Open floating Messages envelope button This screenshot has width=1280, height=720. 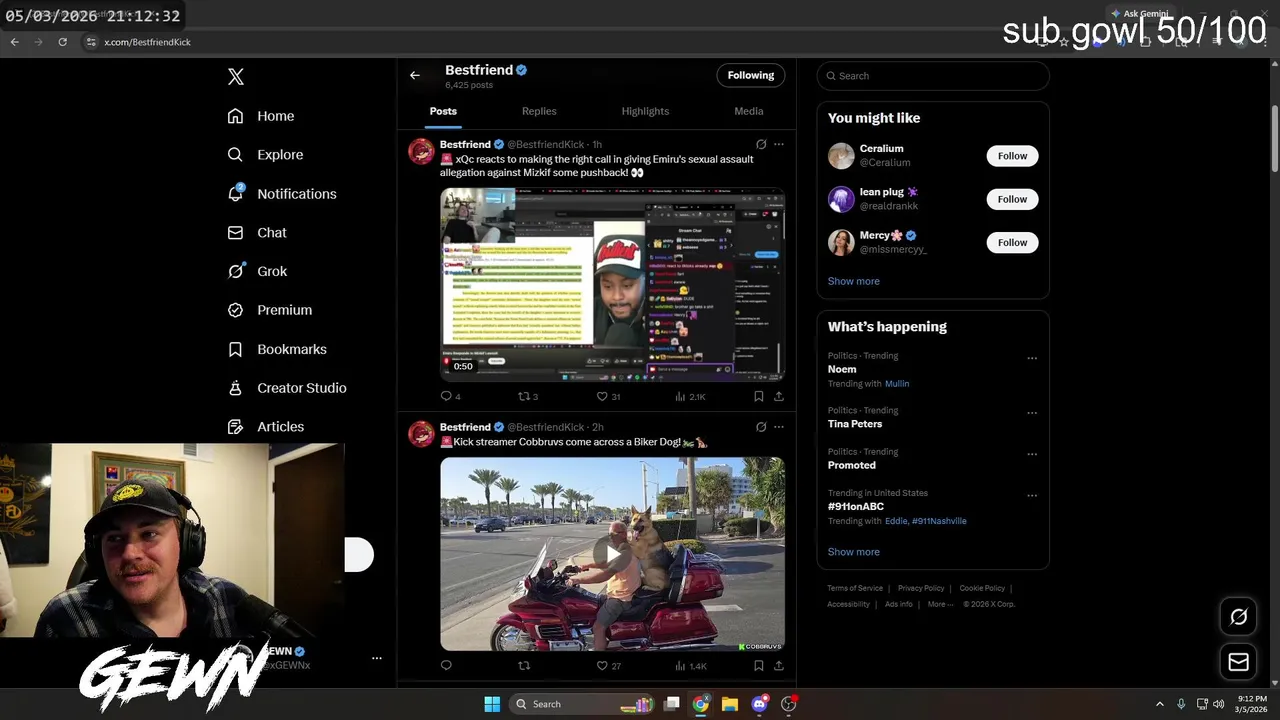[1238, 662]
